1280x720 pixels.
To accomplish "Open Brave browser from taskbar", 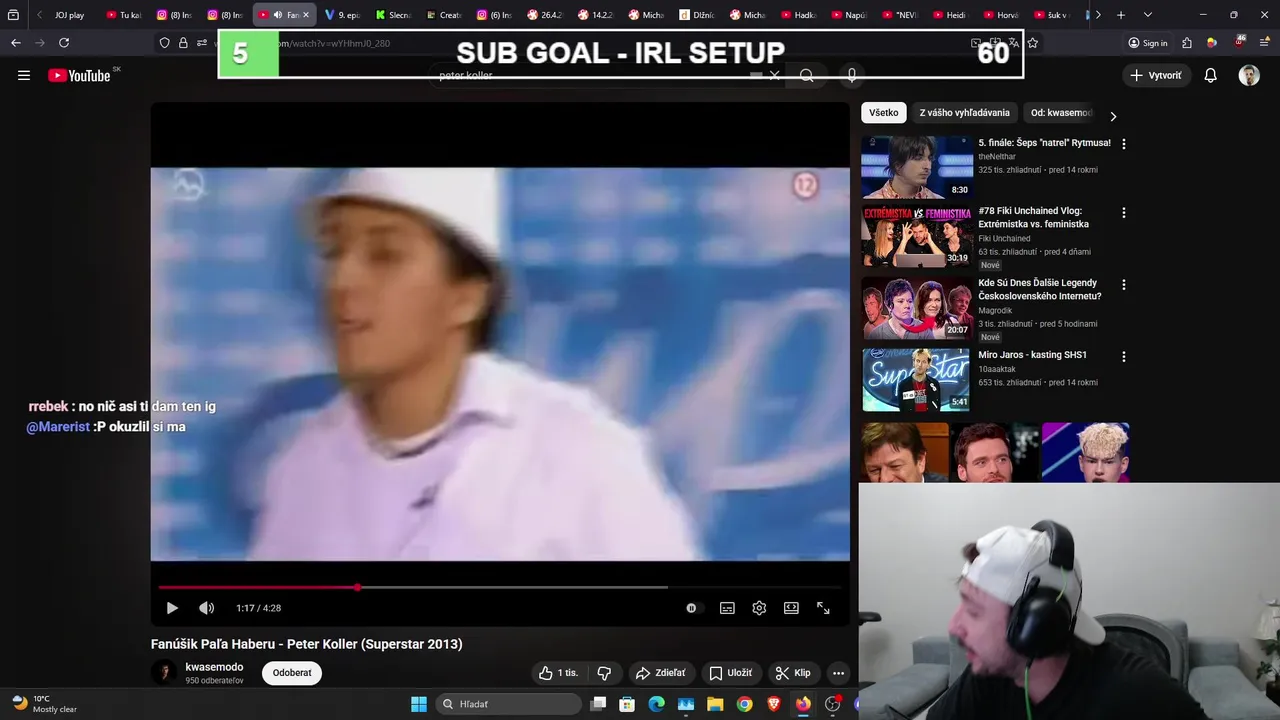I will coord(774,704).
